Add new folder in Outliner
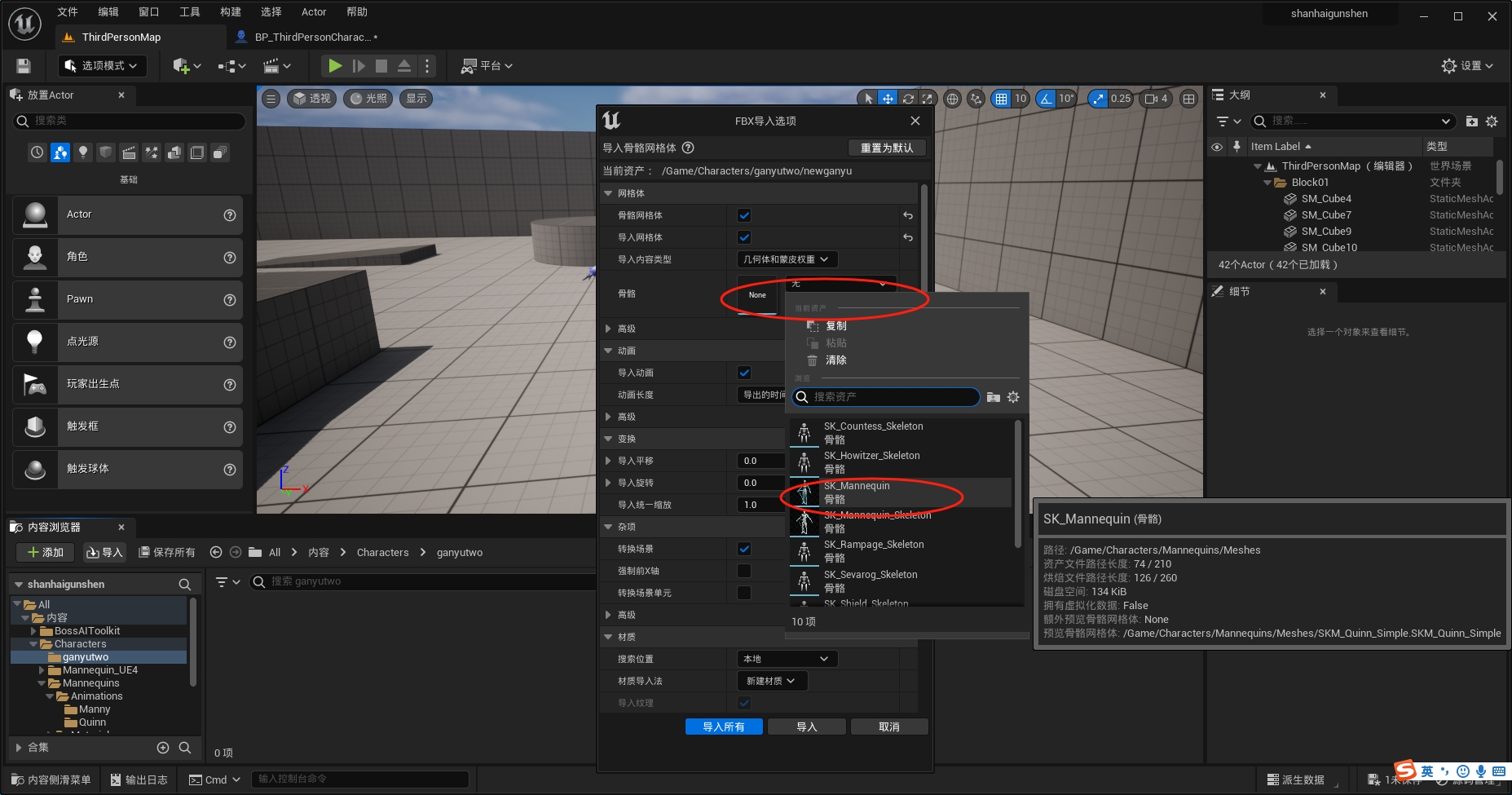Image resolution: width=1512 pixels, height=795 pixels. coord(1471,121)
